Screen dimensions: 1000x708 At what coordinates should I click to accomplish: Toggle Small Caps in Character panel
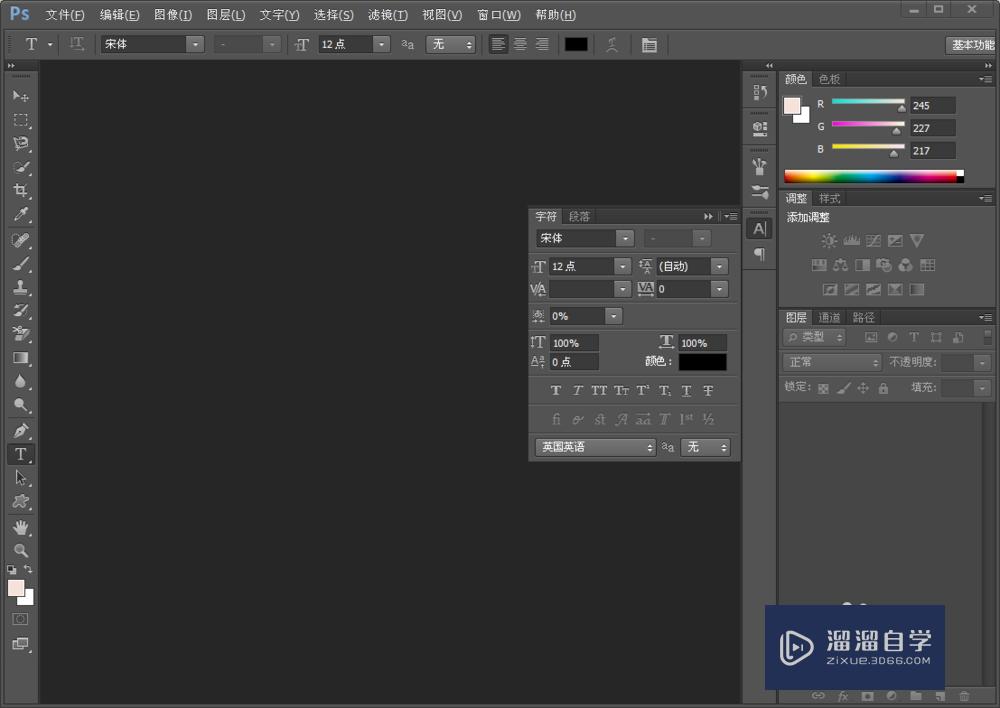pos(621,390)
